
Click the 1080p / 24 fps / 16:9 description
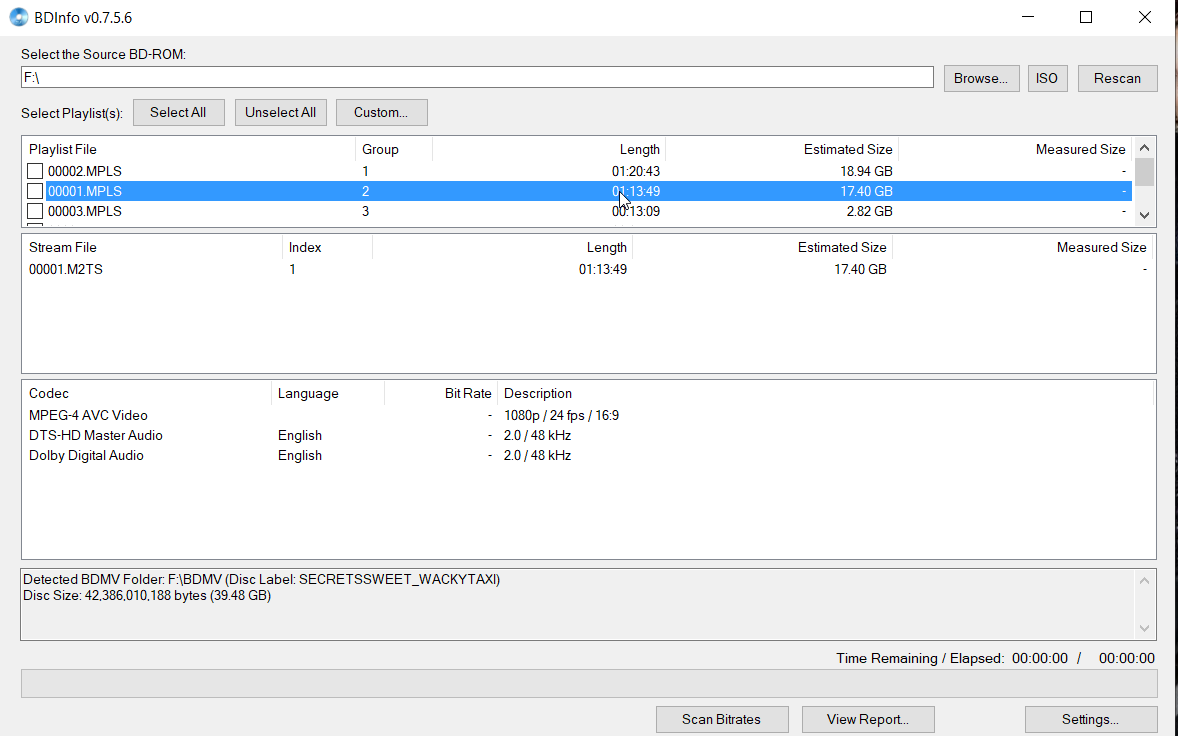click(x=561, y=415)
